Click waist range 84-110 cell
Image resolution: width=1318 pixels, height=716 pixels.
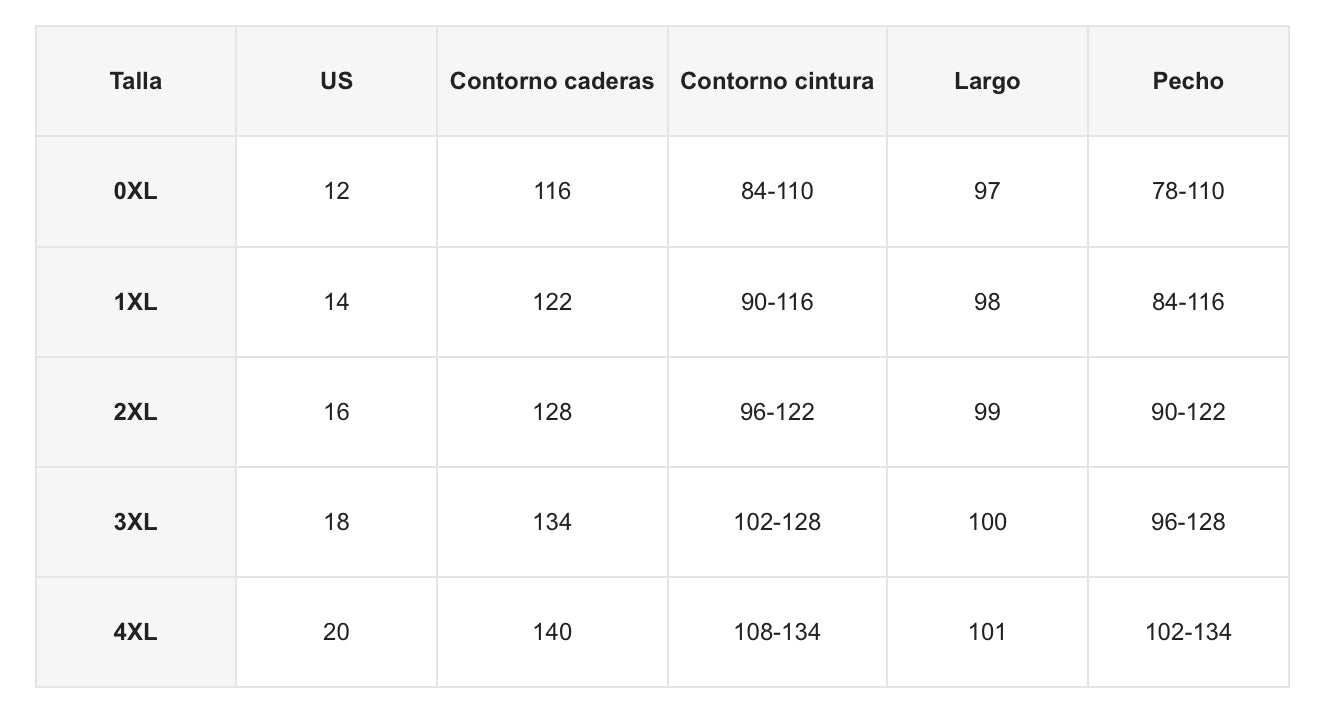[x=777, y=191]
